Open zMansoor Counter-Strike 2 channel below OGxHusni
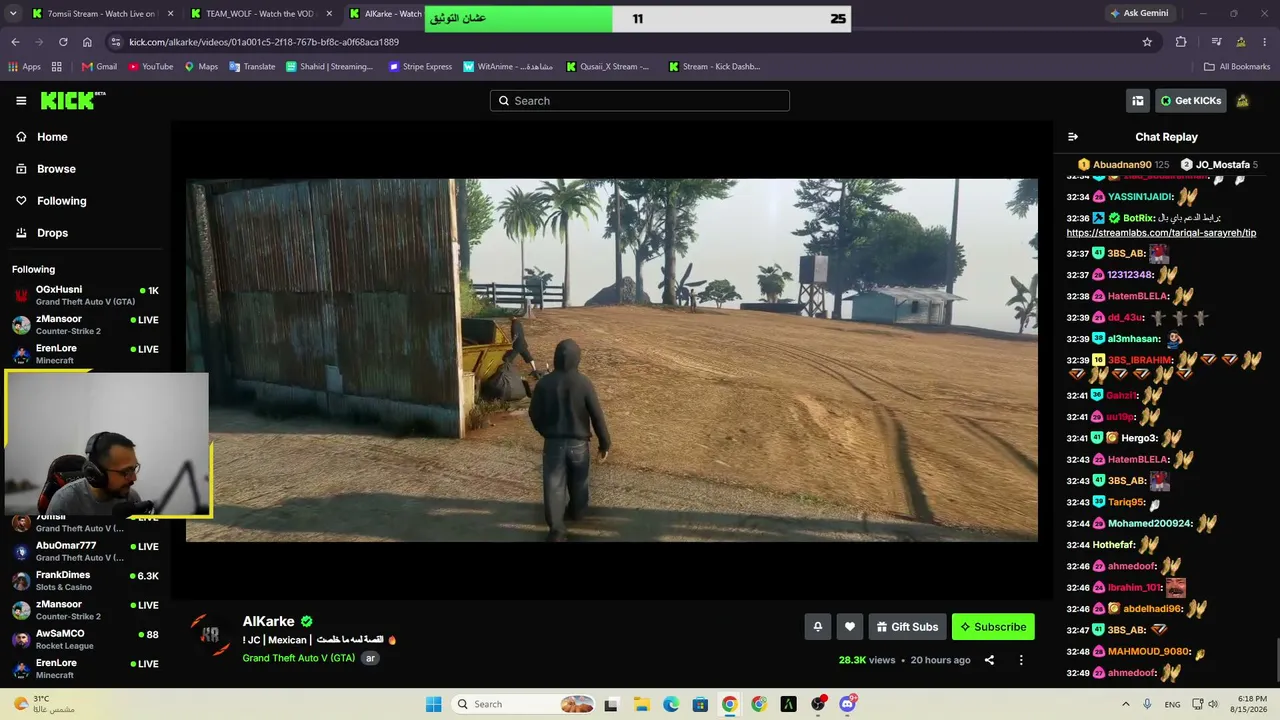This screenshot has width=1280, height=720. (x=85, y=324)
